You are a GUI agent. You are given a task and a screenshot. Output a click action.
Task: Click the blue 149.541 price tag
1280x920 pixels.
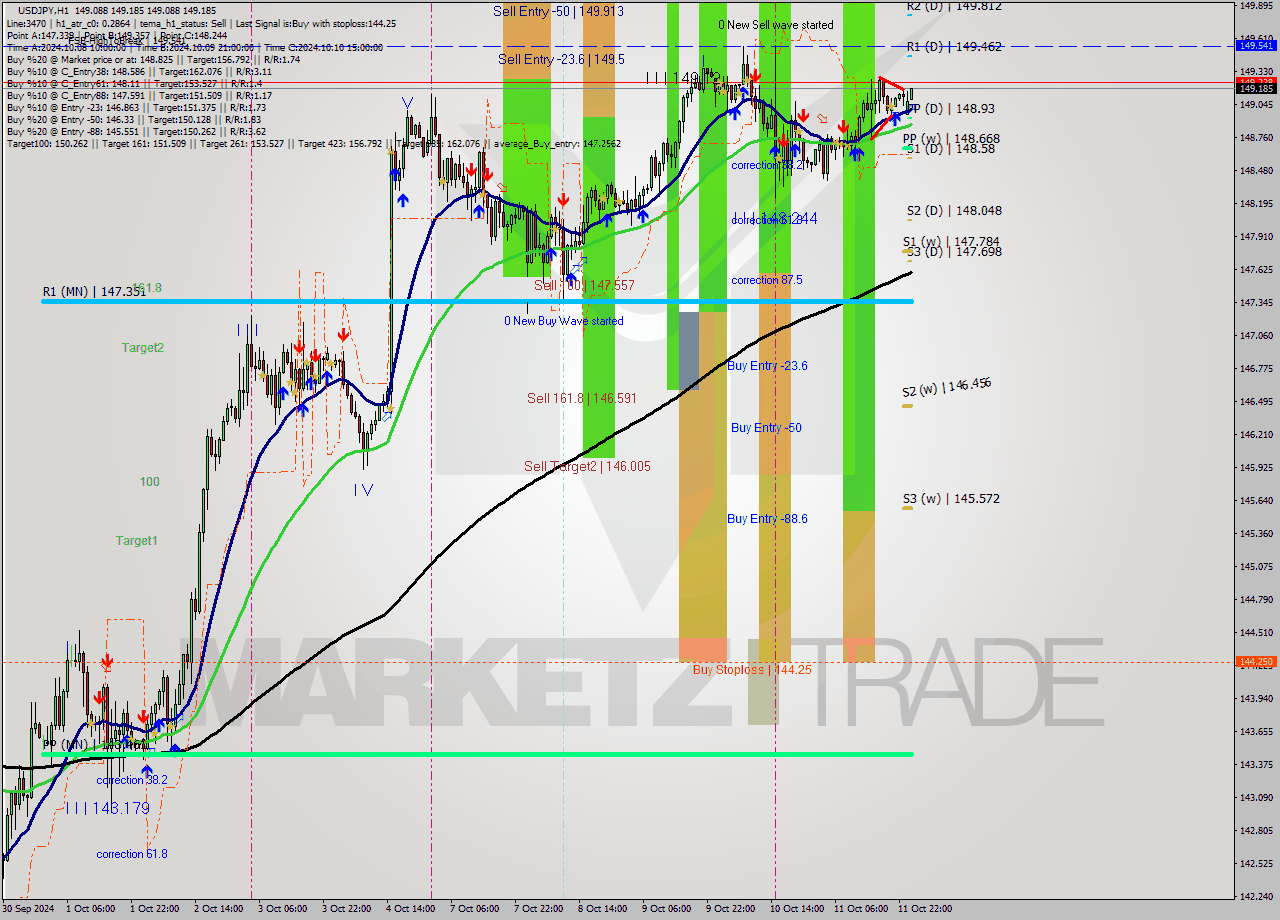coord(1256,46)
